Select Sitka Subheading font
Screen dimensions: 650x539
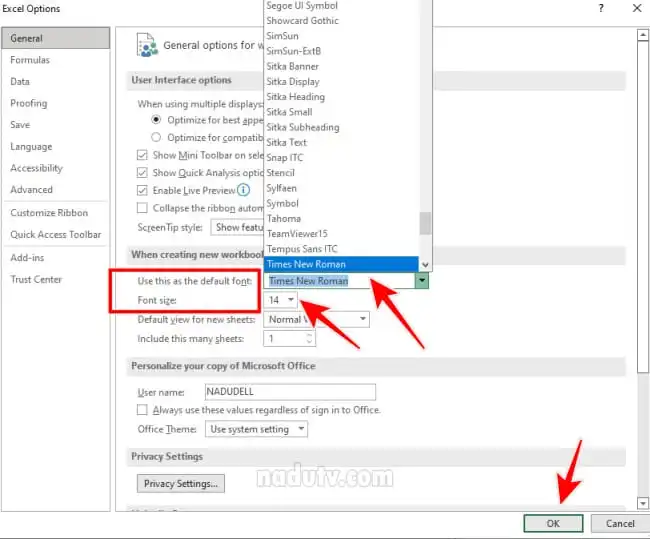click(x=341, y=127)
